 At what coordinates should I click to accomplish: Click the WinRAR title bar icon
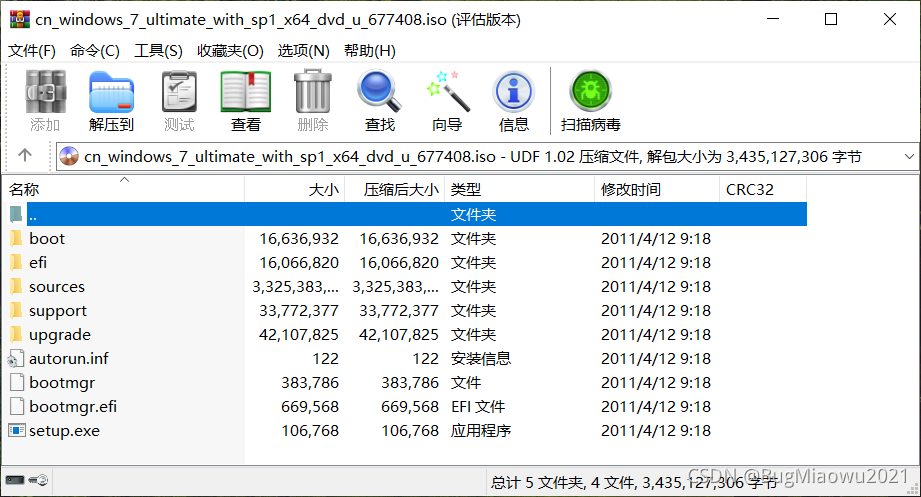pyautogui.click(x=19, y=19)
